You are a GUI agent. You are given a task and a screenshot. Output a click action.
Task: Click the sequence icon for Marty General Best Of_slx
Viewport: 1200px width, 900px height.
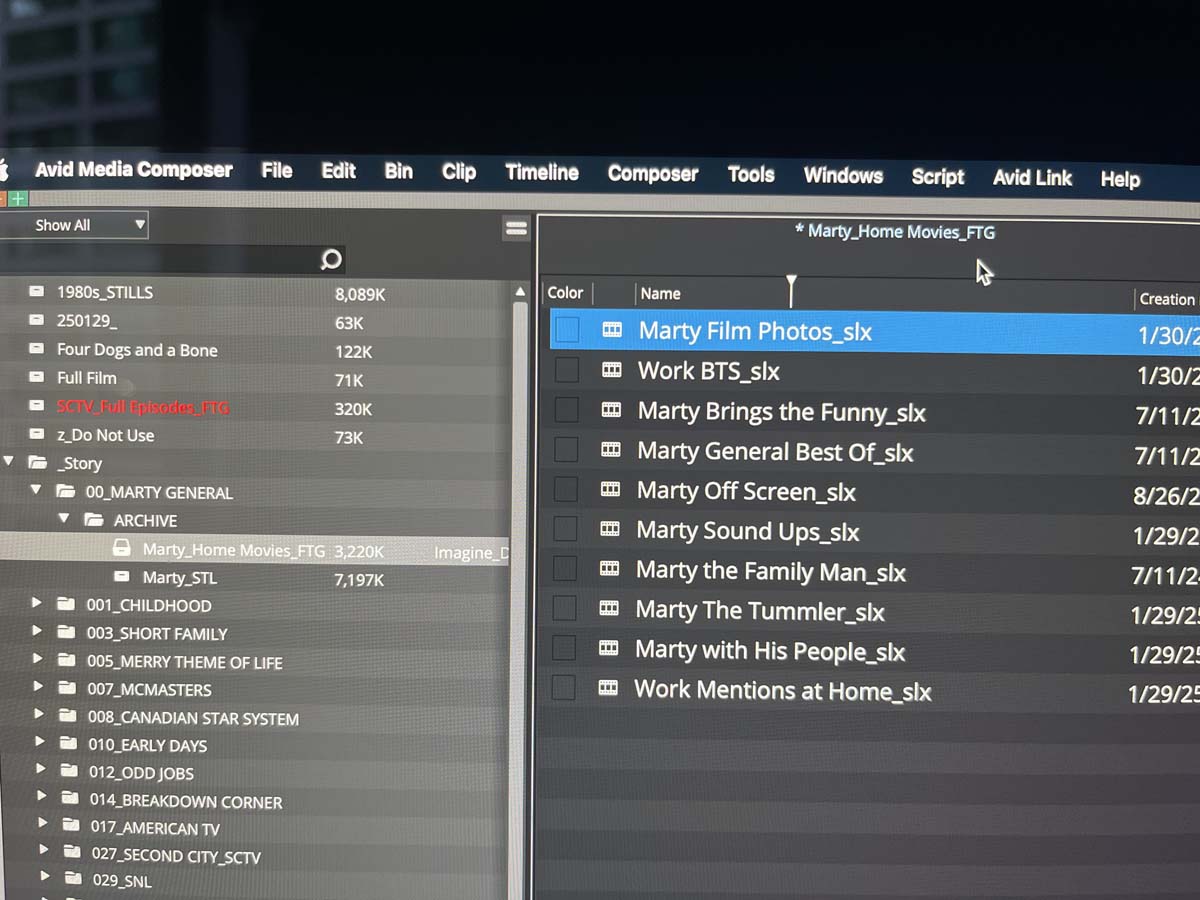pyautogui.click(x=610, y=450)
